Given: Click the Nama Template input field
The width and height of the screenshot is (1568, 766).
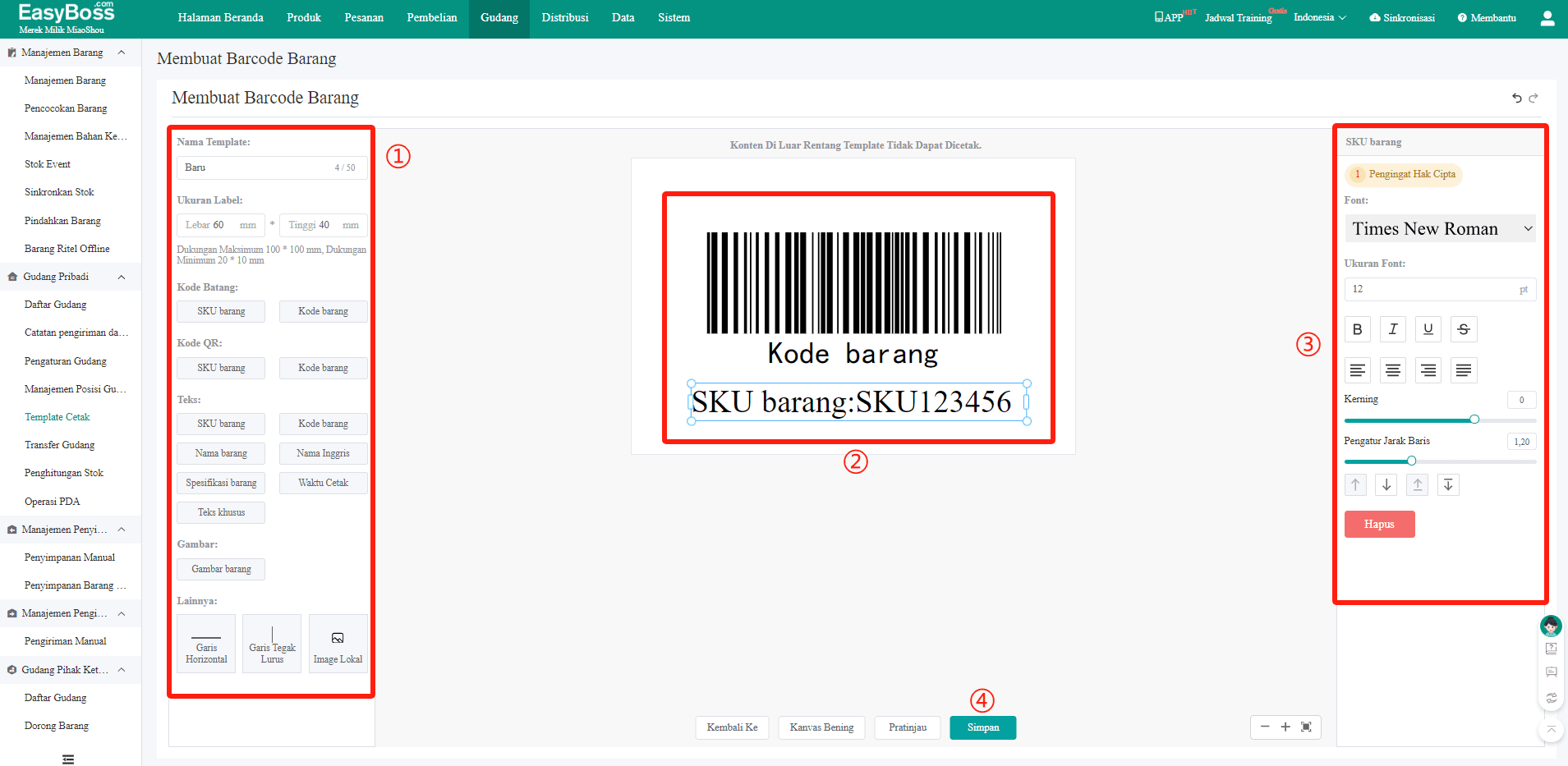Looking at the screenshot, I should (x=272, y=167).
